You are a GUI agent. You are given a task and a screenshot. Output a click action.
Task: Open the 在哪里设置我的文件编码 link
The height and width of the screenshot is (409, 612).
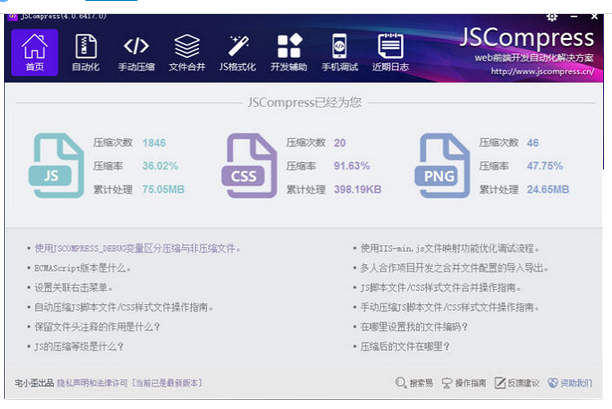point(414,327)
